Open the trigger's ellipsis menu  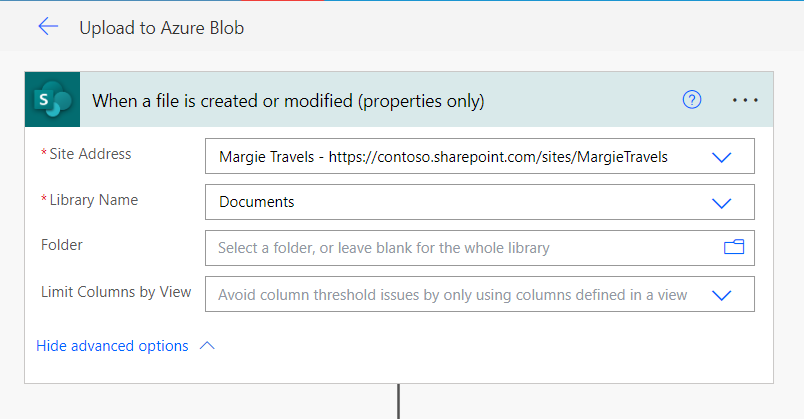tap(745, 100)
